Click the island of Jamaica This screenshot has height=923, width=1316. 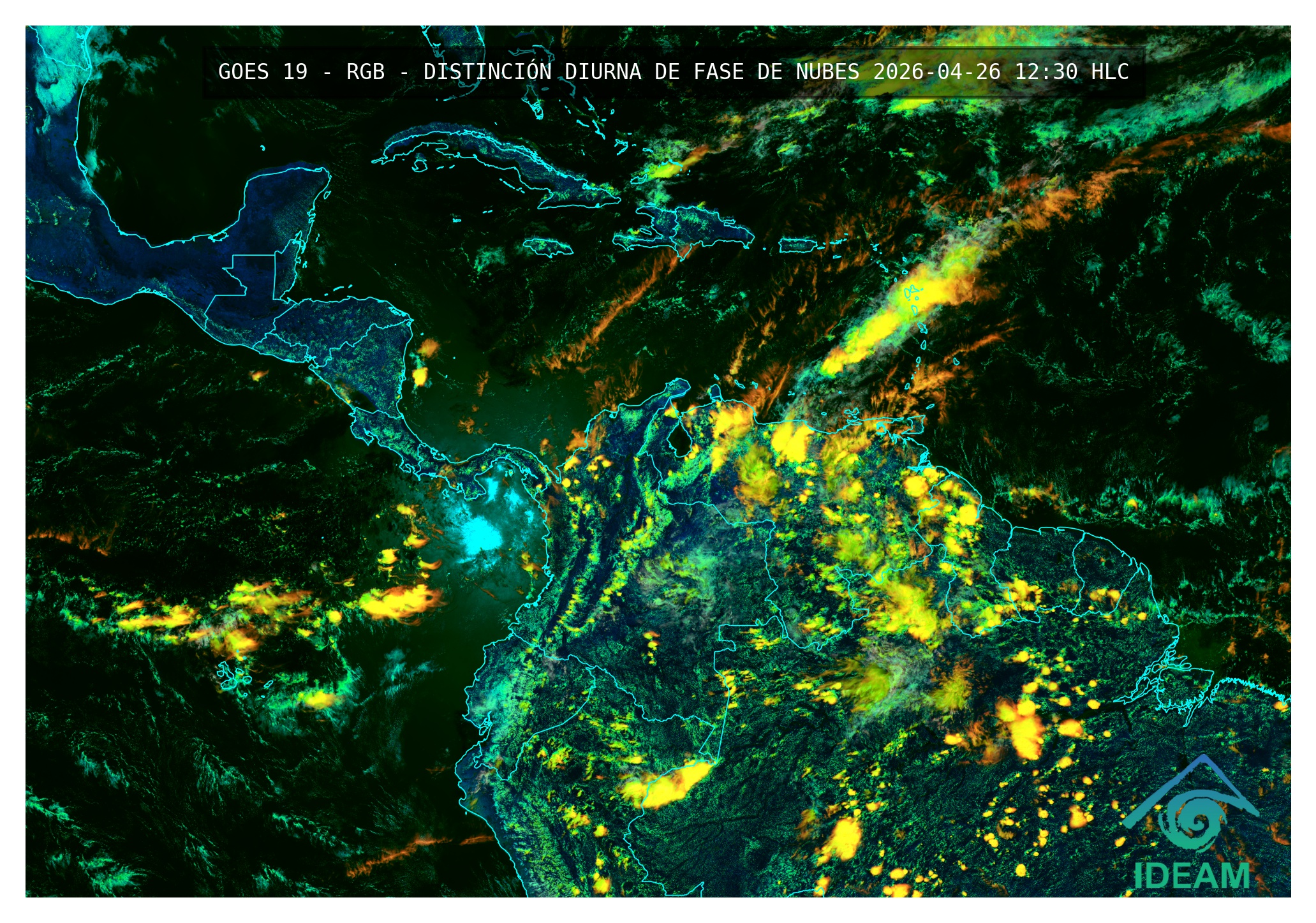coord(547,247)
